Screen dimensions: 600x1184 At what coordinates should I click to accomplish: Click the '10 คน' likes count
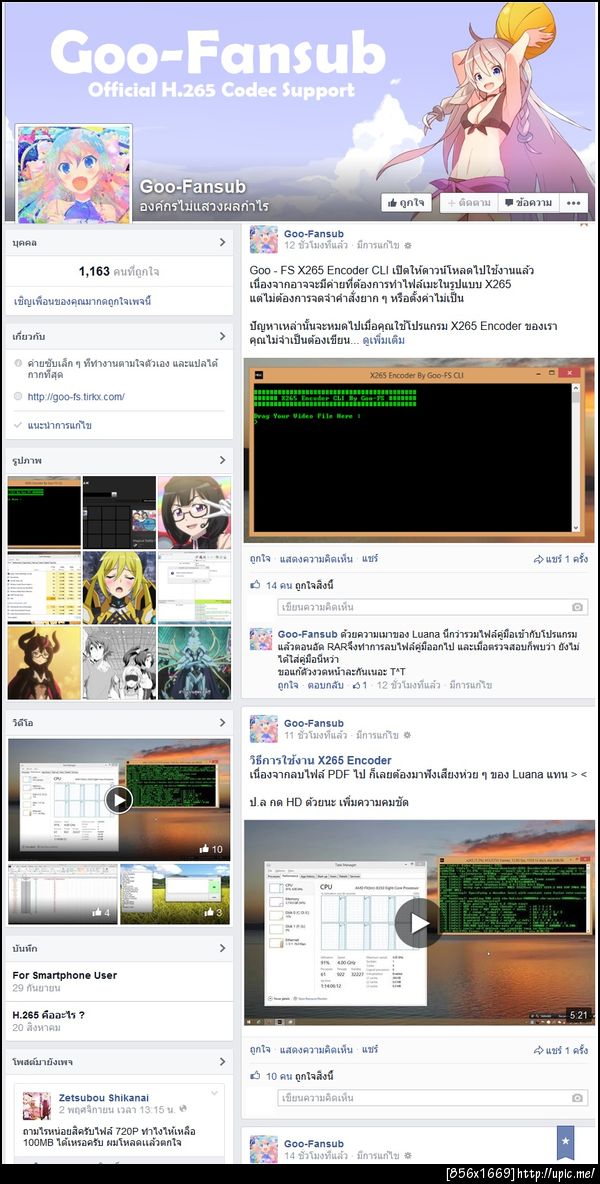(x=281, y=1075)
